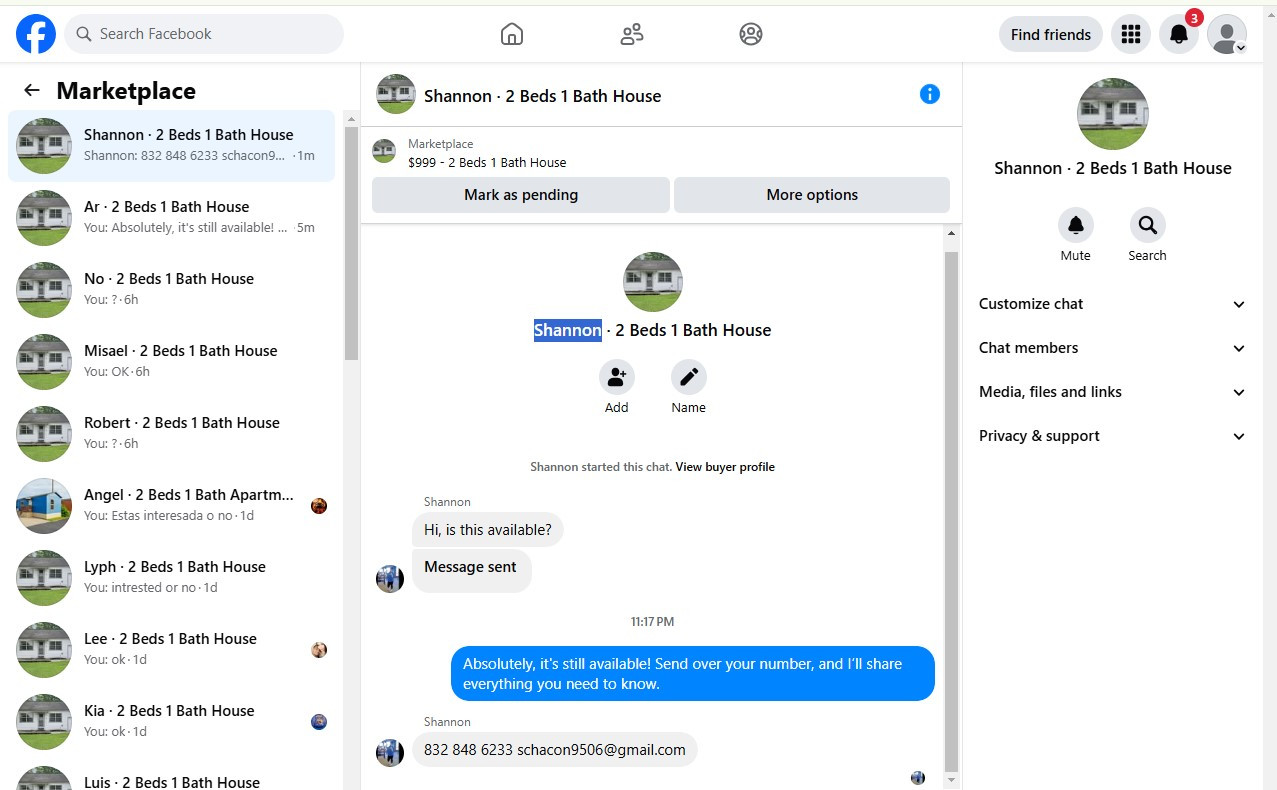Open Groups icon in top navigation

tap(751, 34)
